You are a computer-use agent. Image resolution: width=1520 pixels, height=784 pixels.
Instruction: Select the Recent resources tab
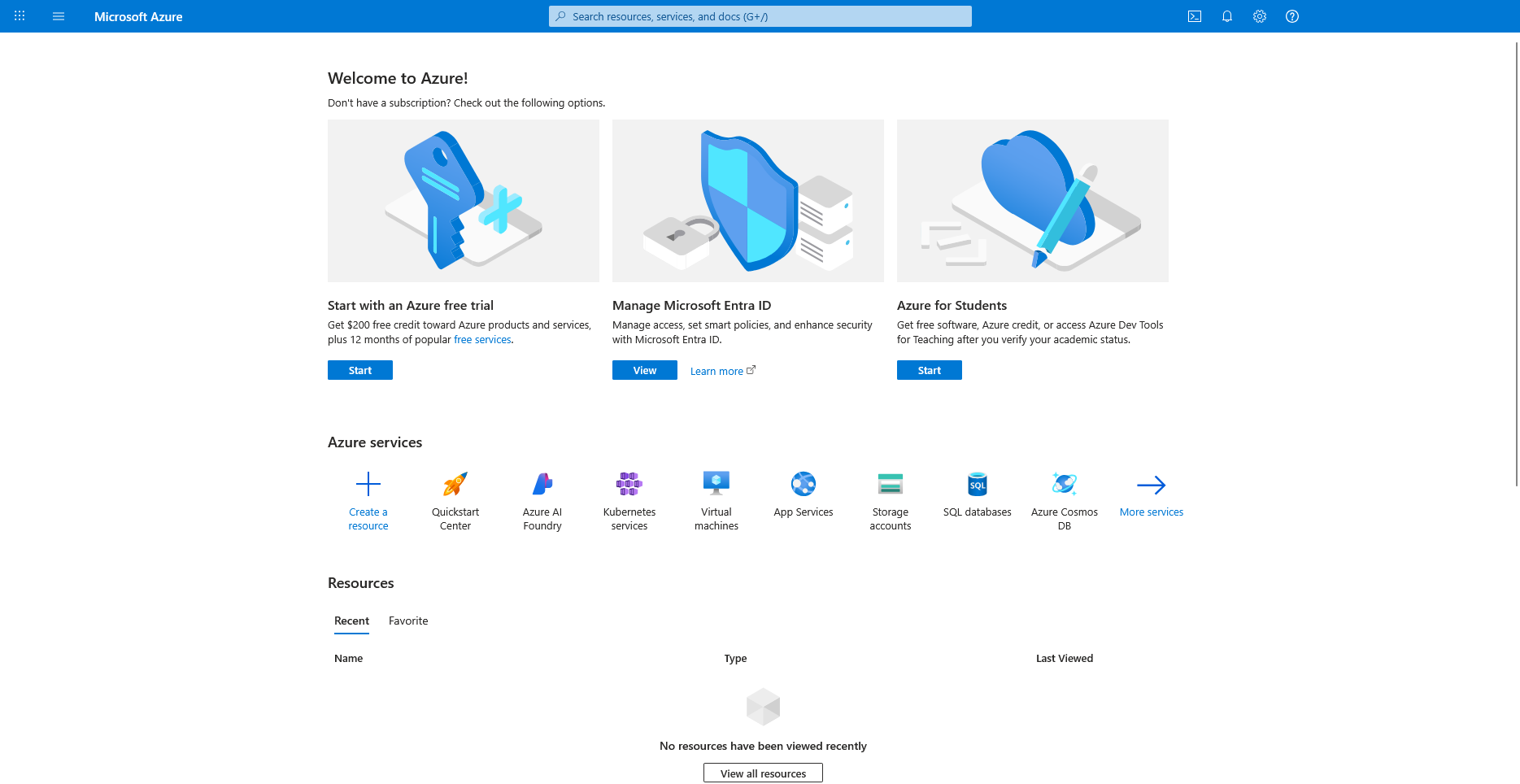click(351, 621)
